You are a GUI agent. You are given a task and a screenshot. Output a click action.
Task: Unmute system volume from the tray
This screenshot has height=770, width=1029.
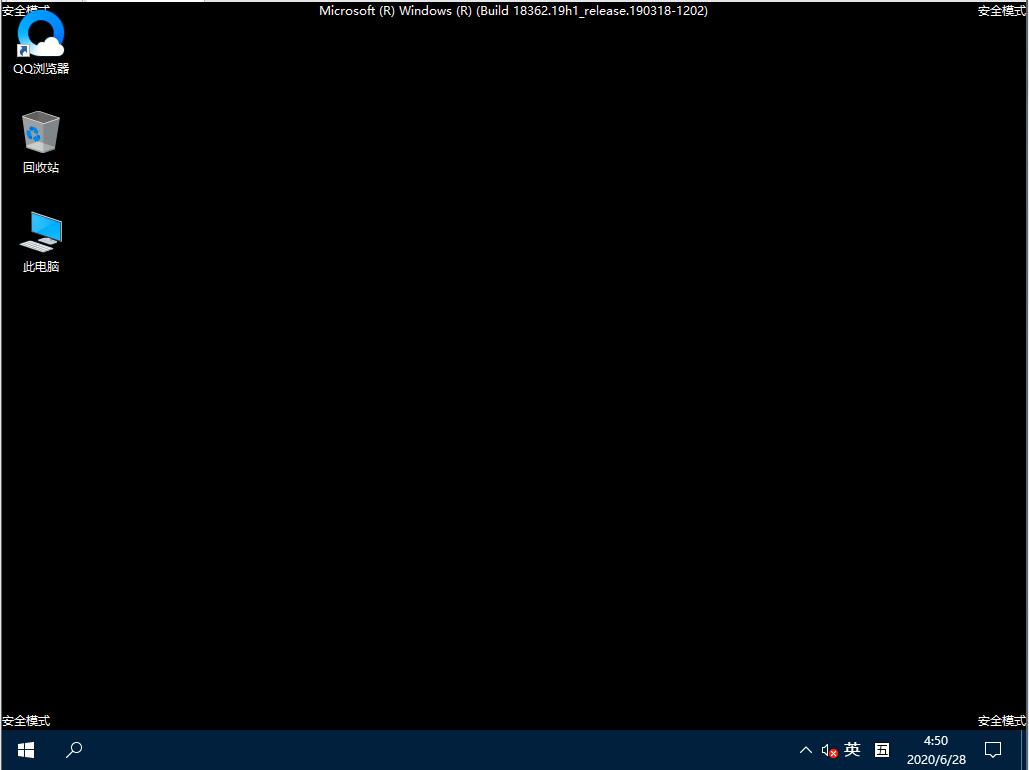coord(828,749)
